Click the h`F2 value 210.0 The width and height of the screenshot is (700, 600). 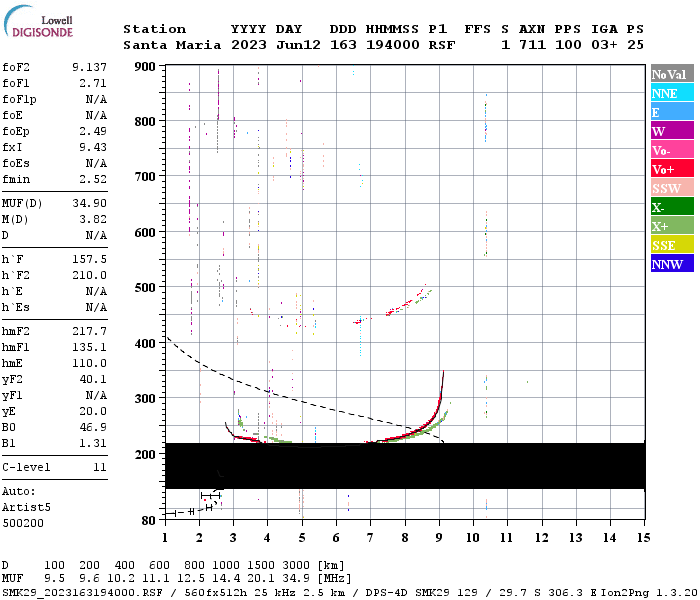89,275
